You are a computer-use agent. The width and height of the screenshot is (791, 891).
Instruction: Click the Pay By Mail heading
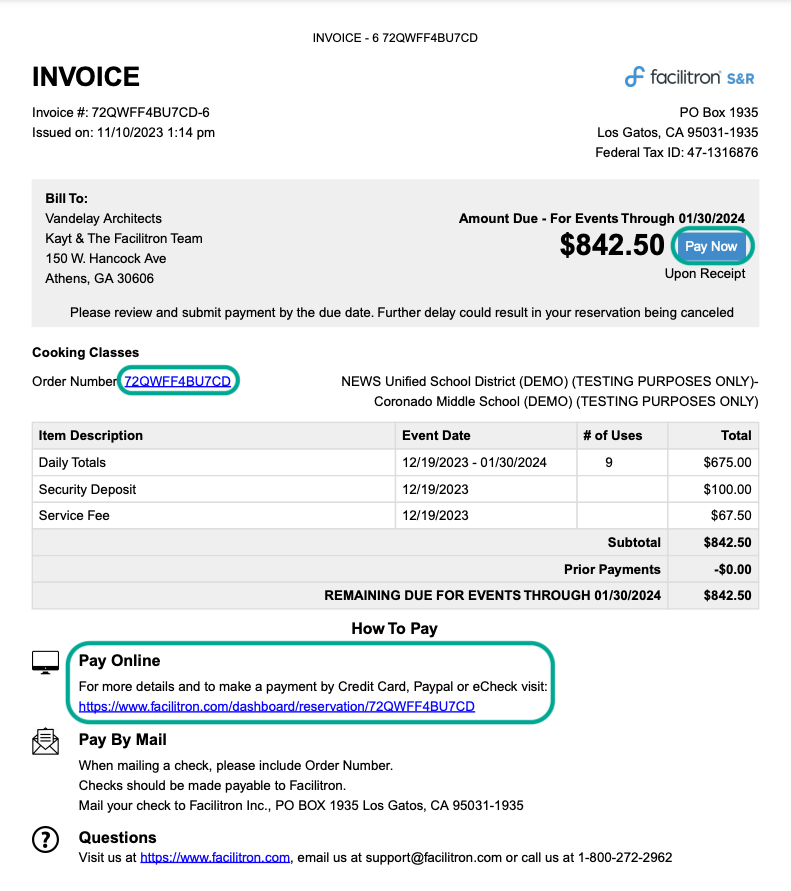point(123,739)
